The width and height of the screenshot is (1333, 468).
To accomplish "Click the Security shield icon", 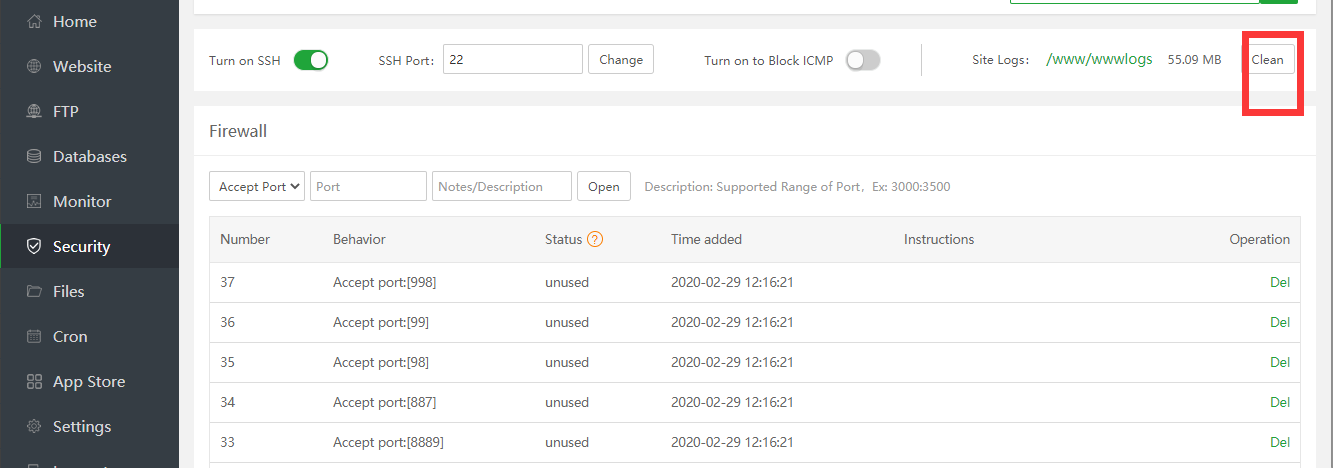I will (34, 246).
